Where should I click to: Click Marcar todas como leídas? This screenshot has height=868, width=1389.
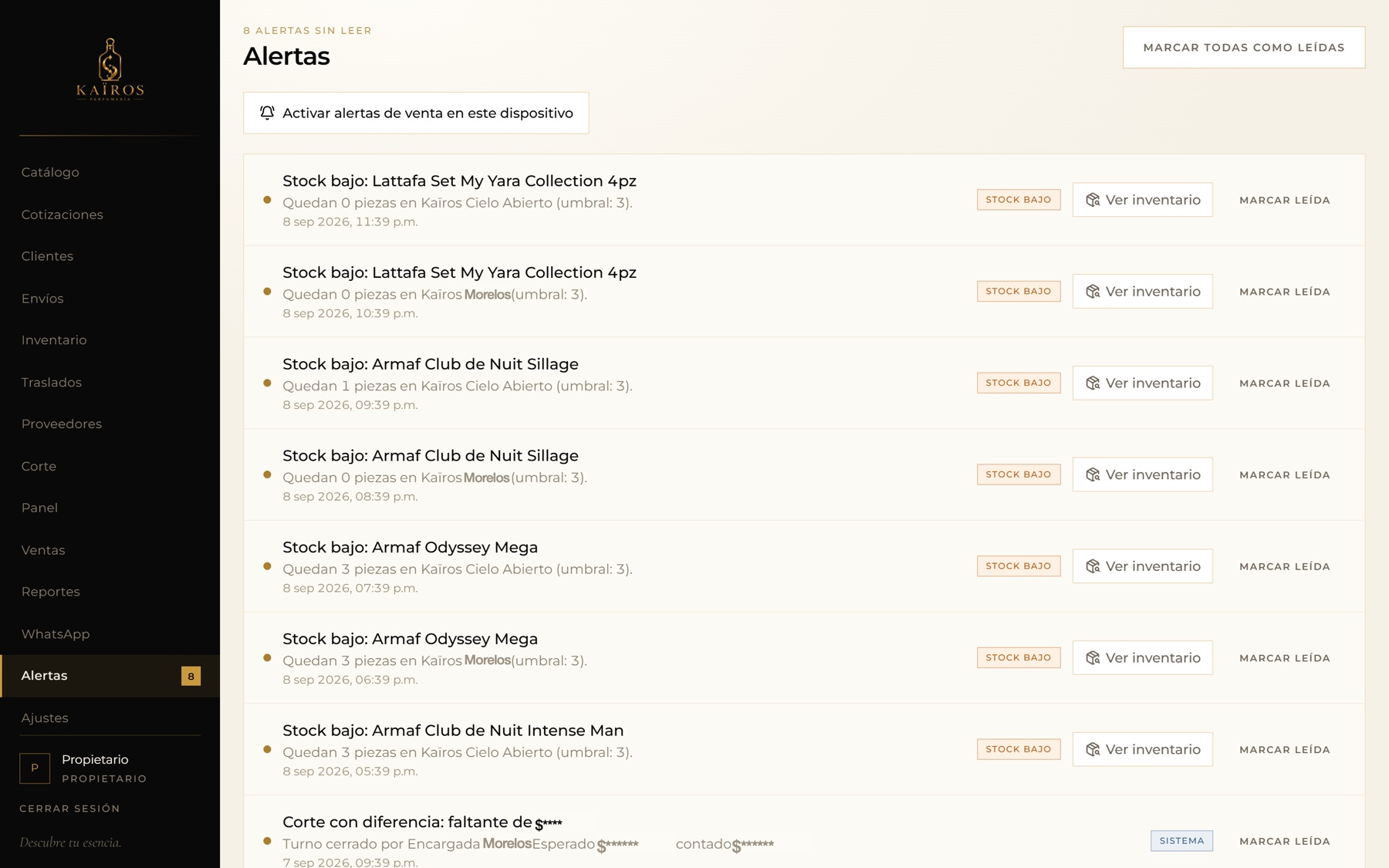[x=1244, y=47]
